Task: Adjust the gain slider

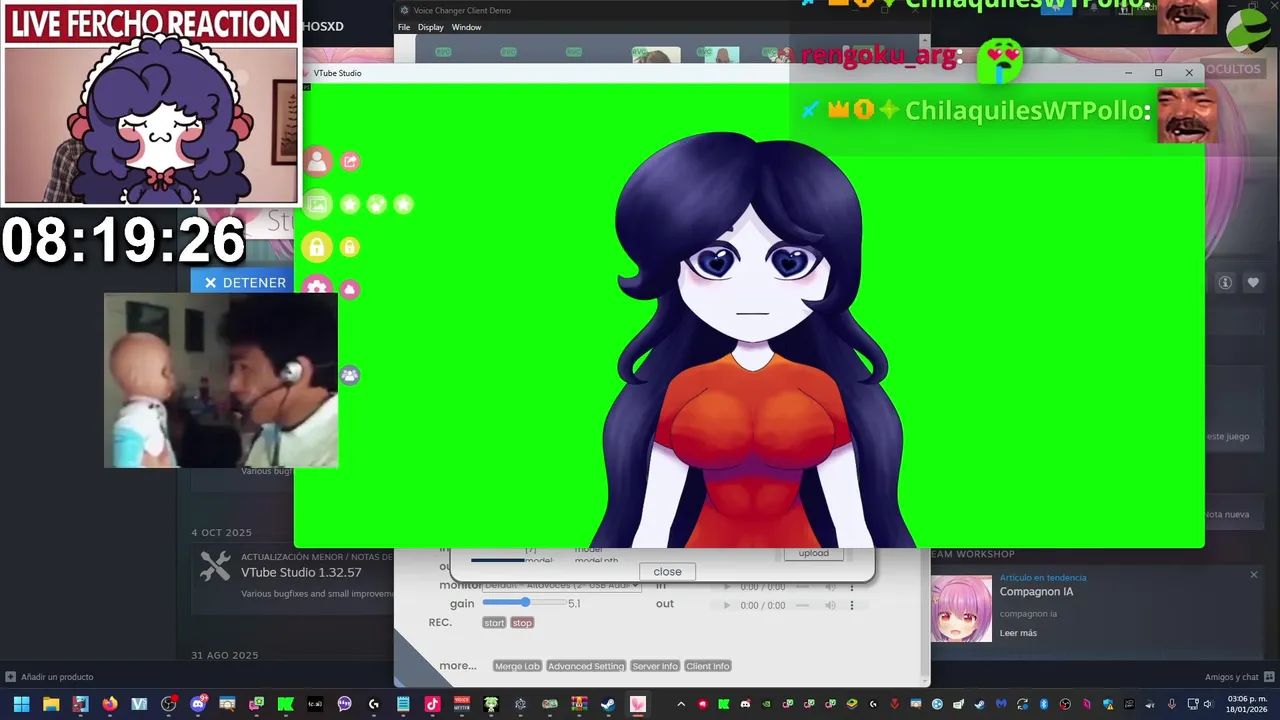Action: coord(523,603)
